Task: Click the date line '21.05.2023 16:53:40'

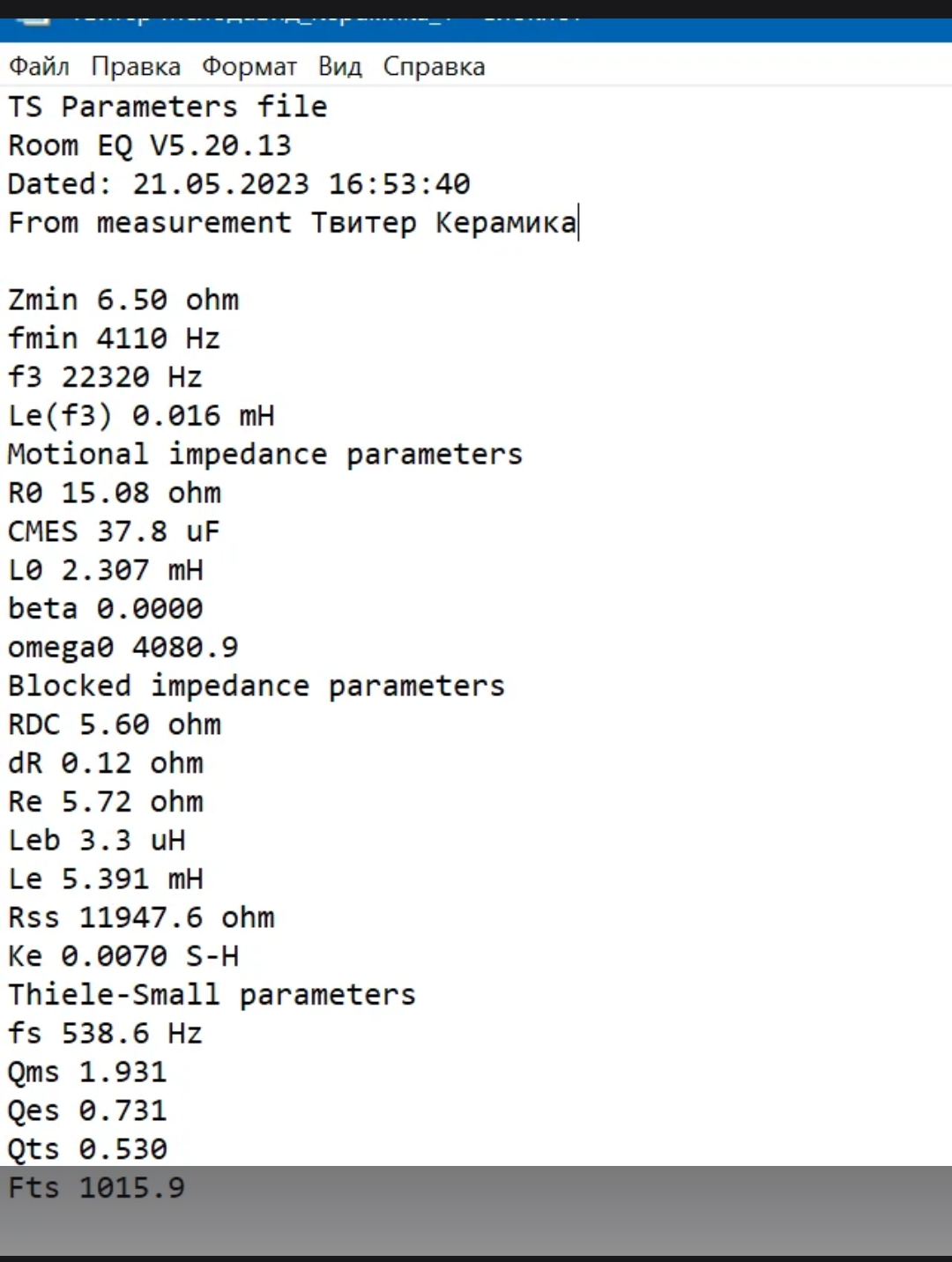Action: point(301,185)
